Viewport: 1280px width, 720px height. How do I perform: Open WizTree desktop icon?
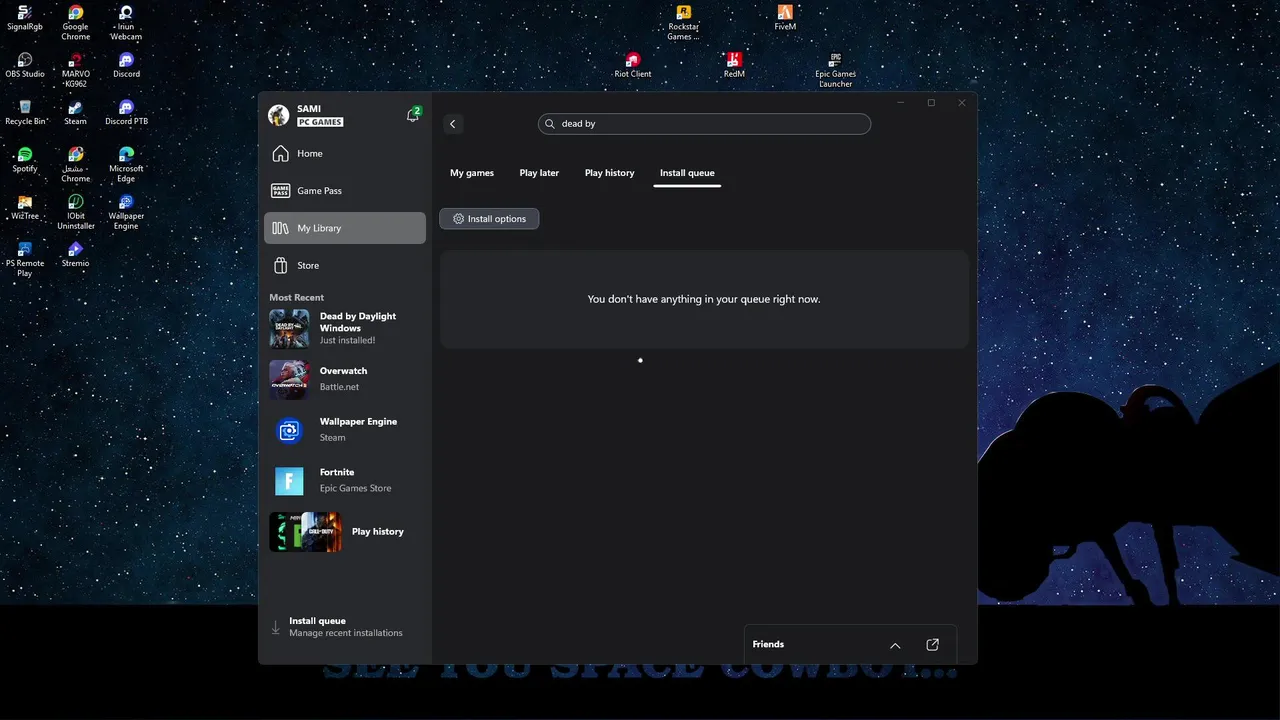click(x=24, y=207)
